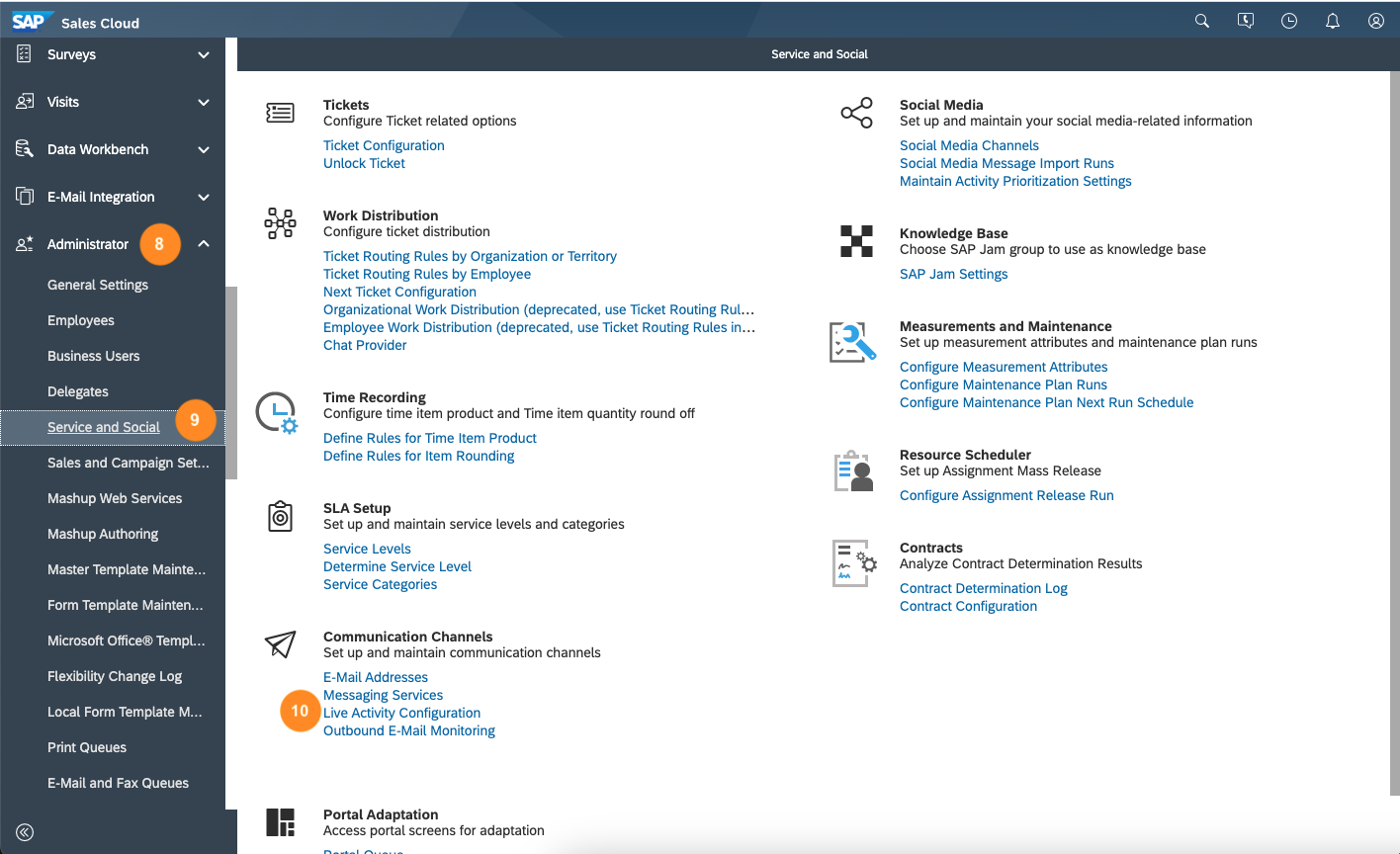
Task: Open the Determine Service Level link
Action: [397, 566]
